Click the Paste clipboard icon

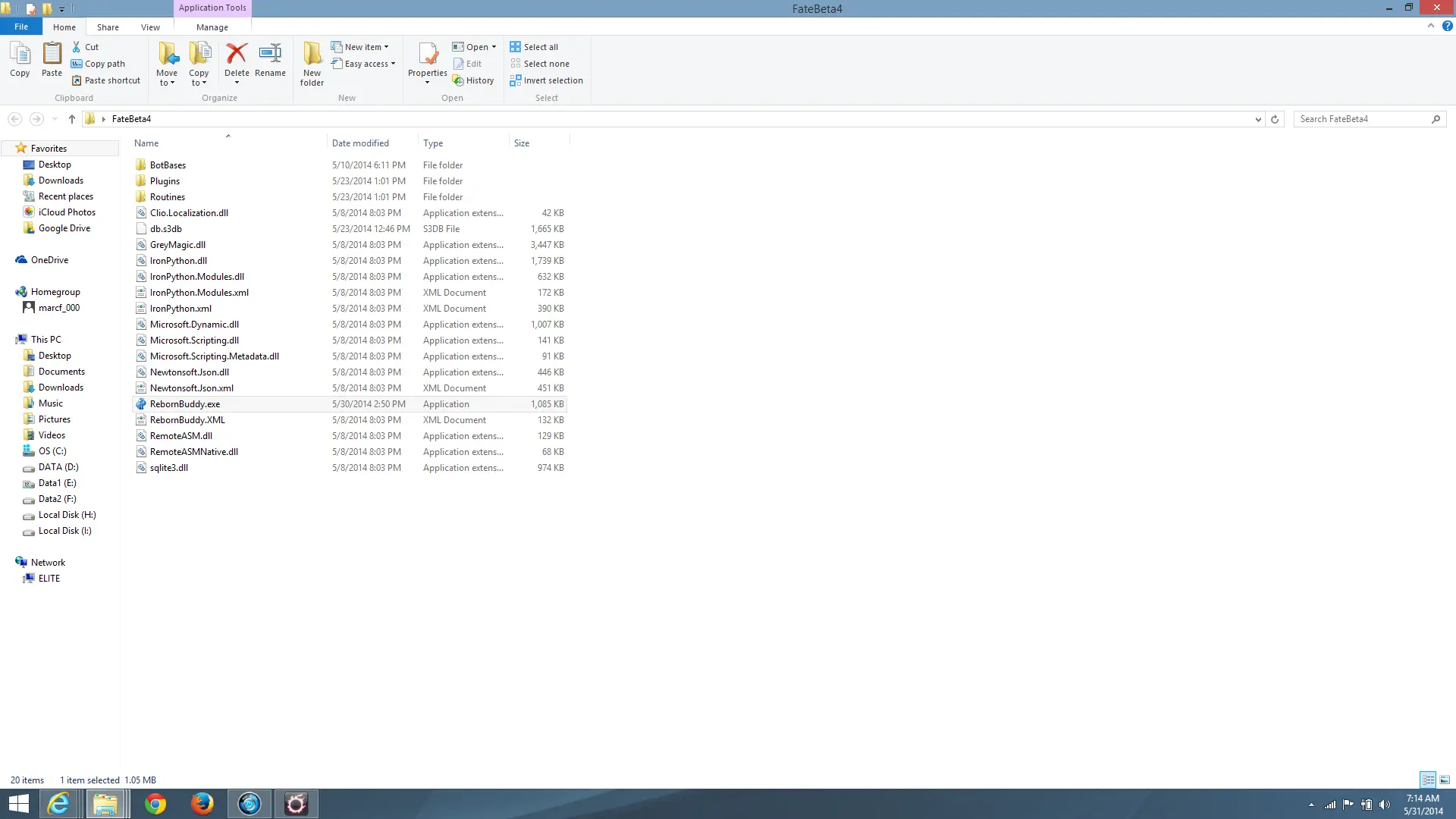52,55
